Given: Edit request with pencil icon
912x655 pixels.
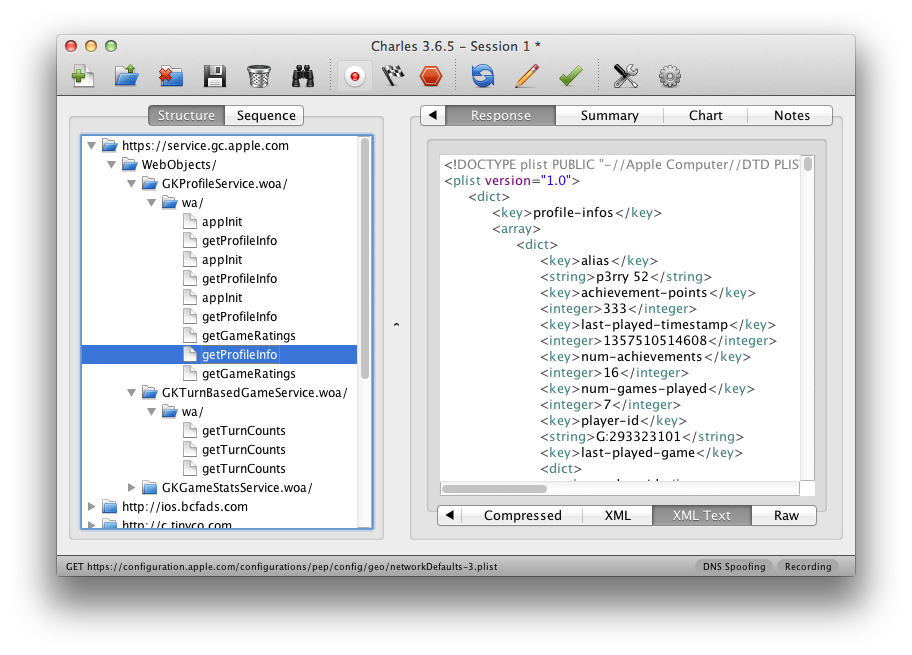Looking at the screenshot, I should point(527,76).
